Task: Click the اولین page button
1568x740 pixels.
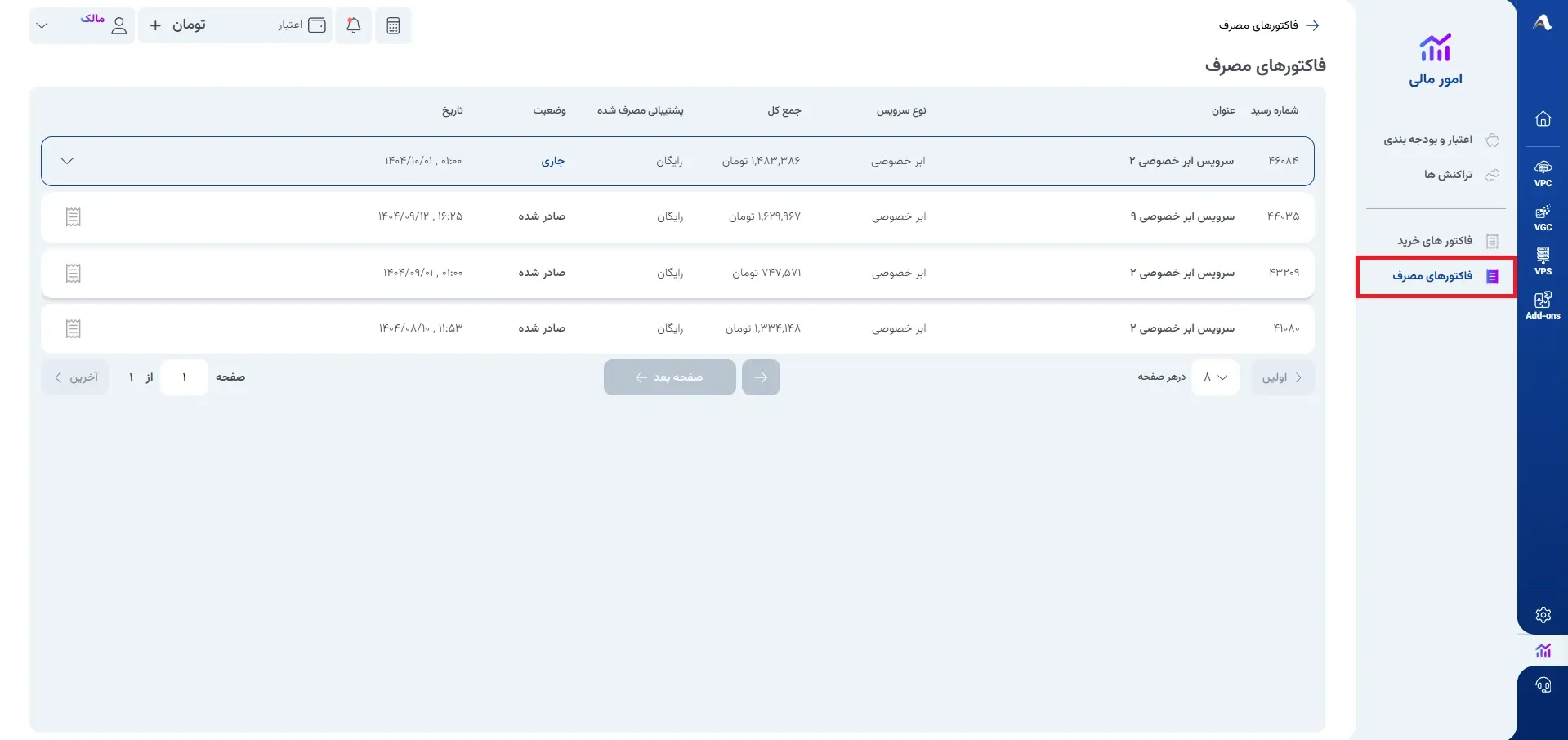Action: click(x=1283, y=377)
